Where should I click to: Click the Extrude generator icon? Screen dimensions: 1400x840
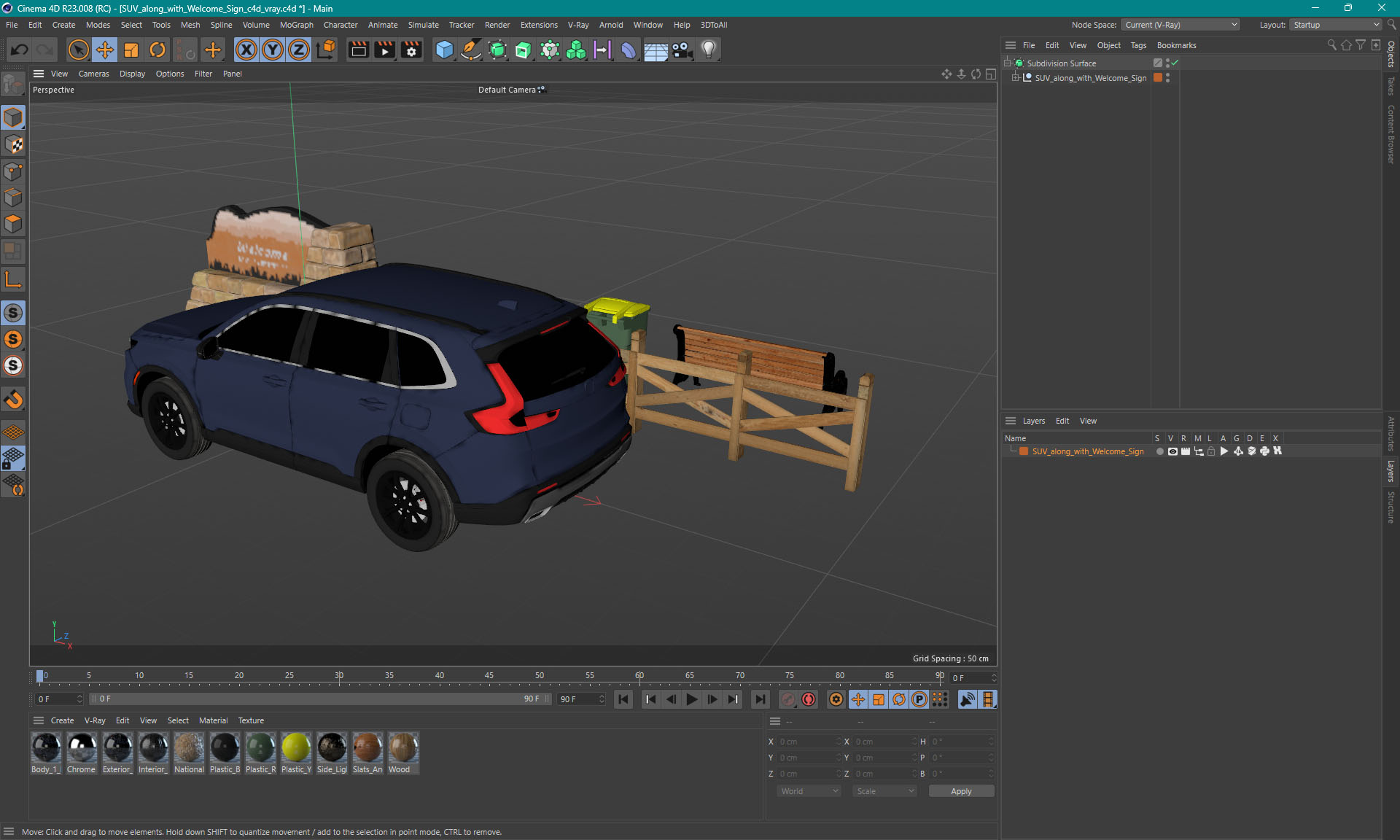pyautogui.click(x=524, y=50)
